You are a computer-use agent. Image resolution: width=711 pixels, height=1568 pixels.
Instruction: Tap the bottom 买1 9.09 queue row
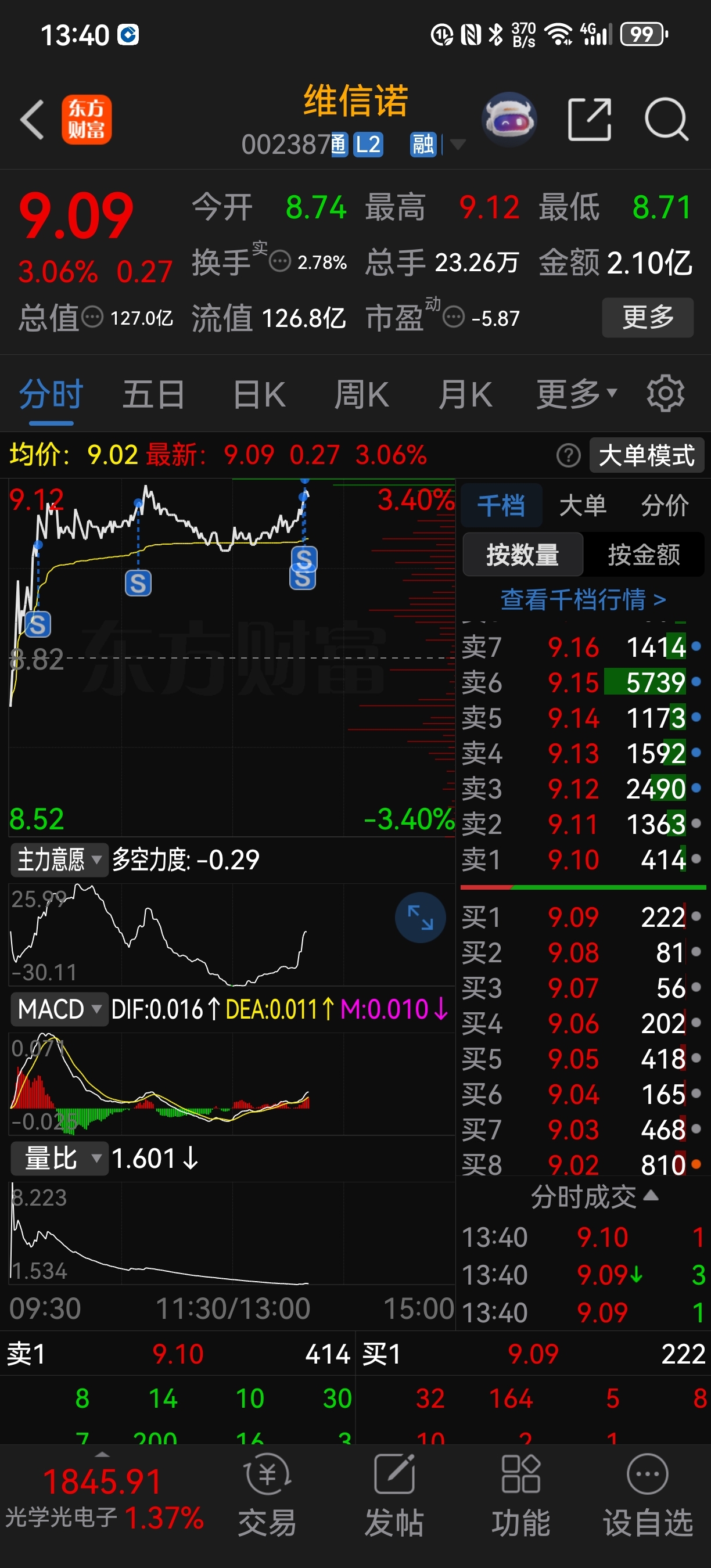[x=533, y=1354]
